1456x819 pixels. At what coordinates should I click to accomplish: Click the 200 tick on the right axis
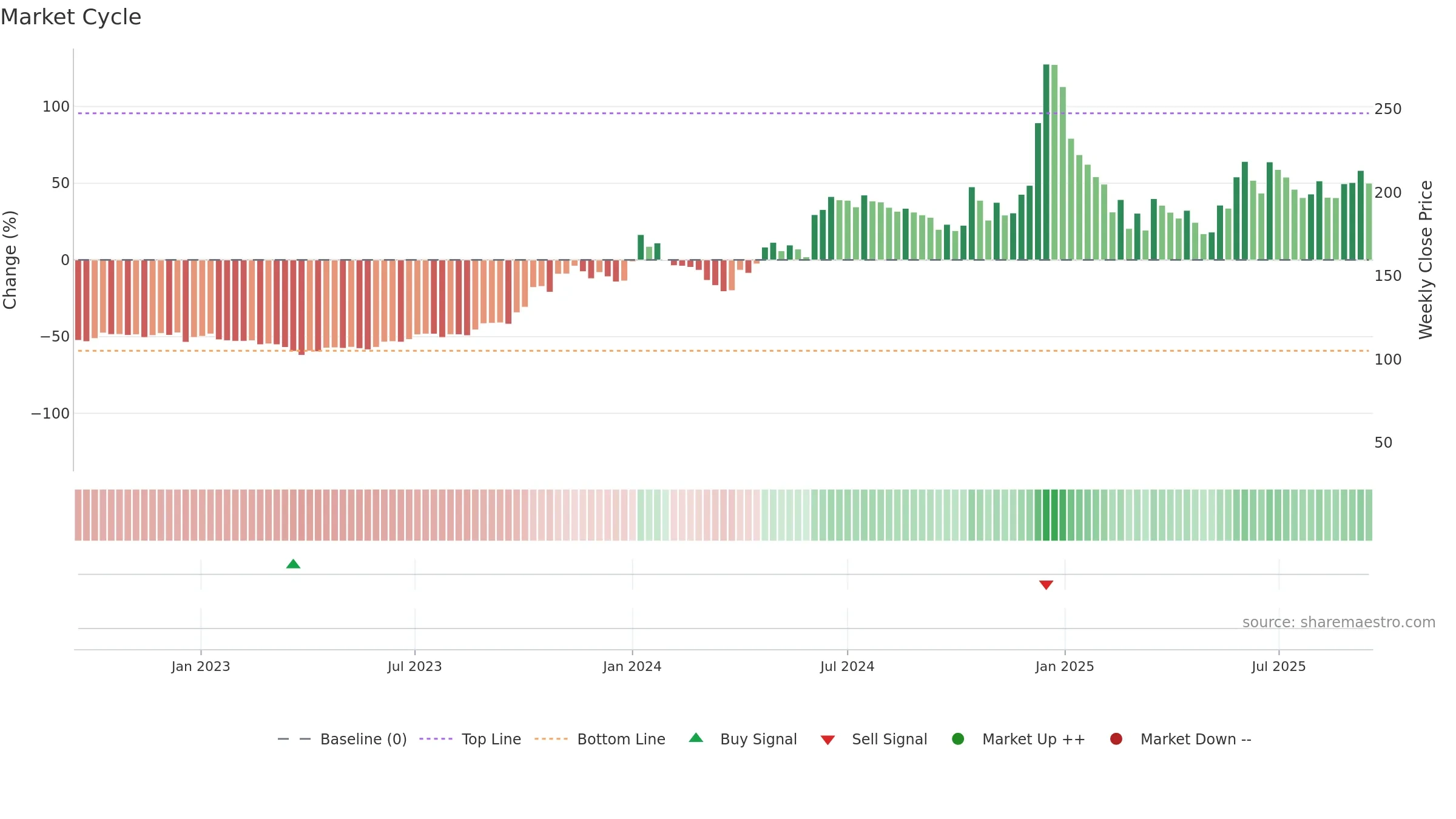coord(1388,193)
